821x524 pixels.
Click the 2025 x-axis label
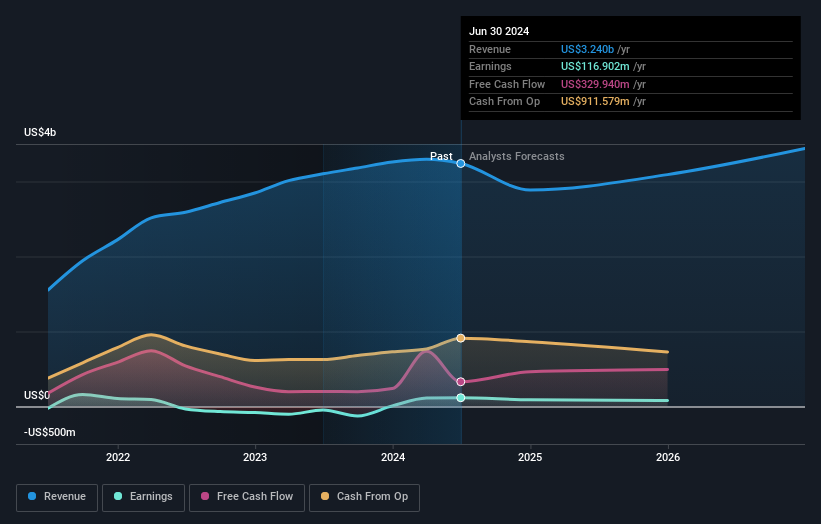point(530,458)
